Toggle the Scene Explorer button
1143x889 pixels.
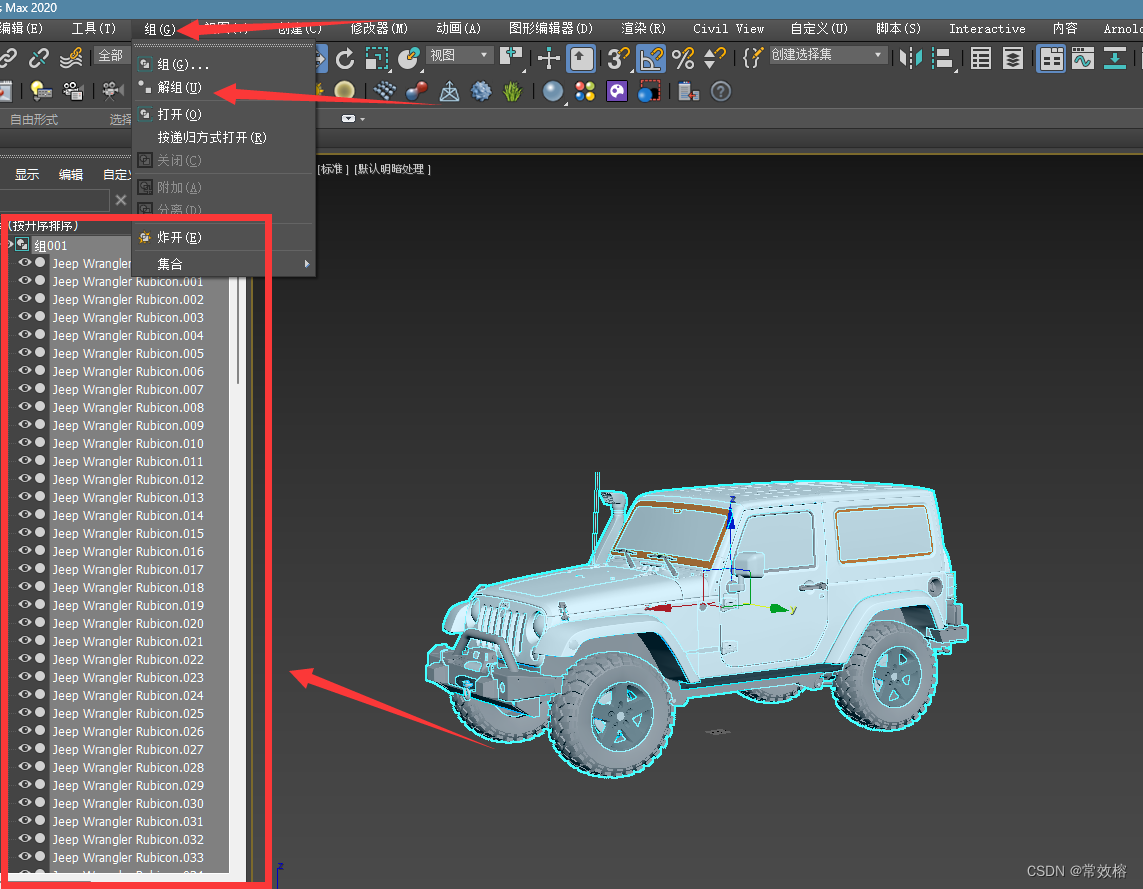[980, 58]
